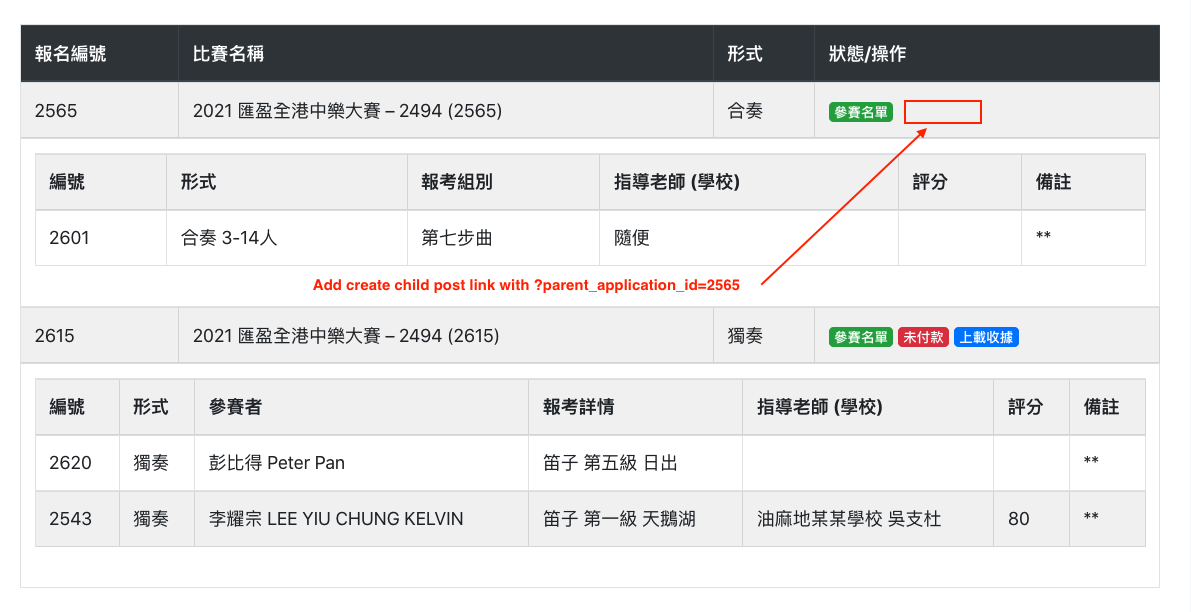Click the red 未付款 badge
This screenshot has width=1191, height=612.
pyautogui.click(x=923, y=337)
